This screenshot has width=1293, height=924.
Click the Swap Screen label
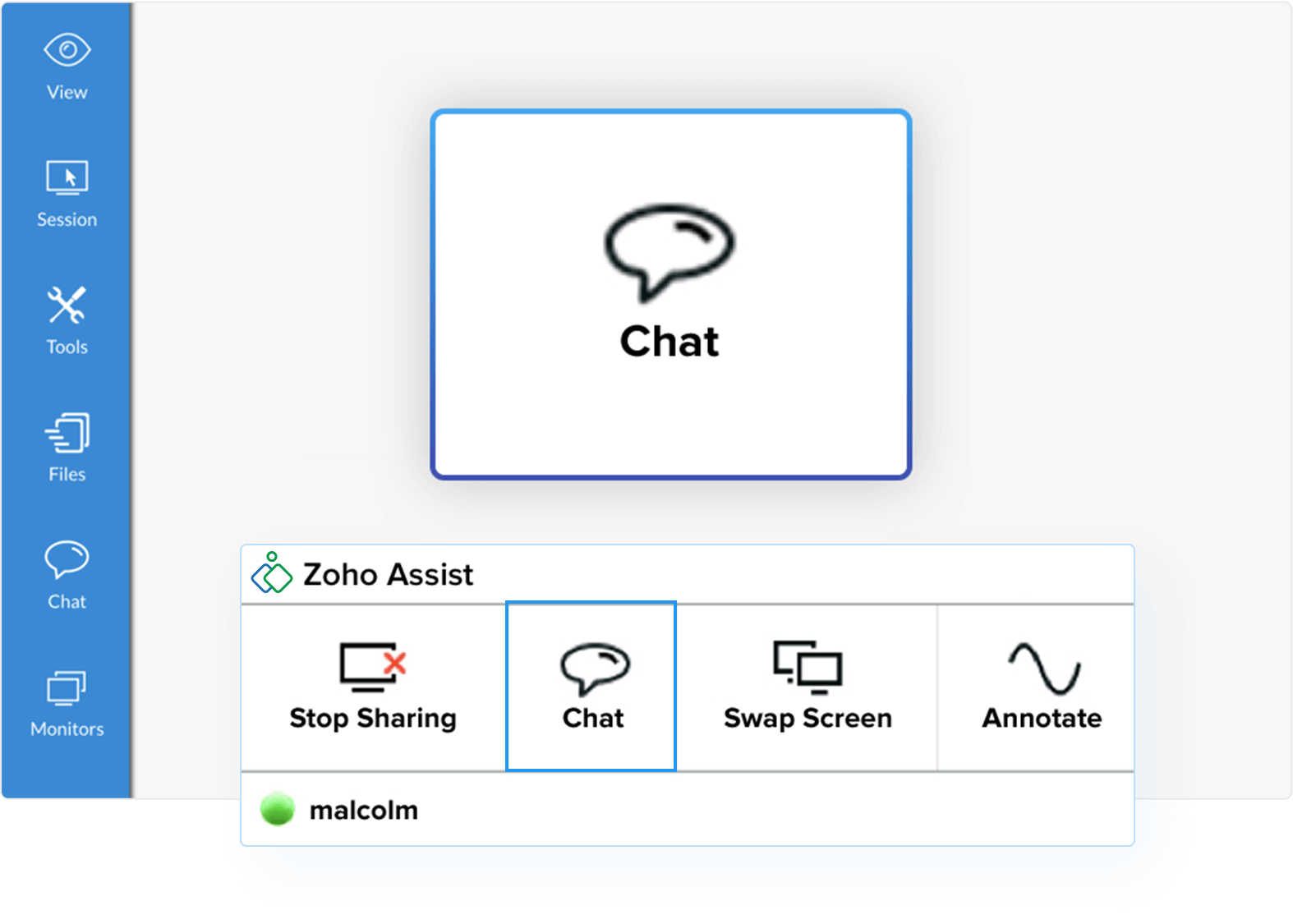pos(808,718)
